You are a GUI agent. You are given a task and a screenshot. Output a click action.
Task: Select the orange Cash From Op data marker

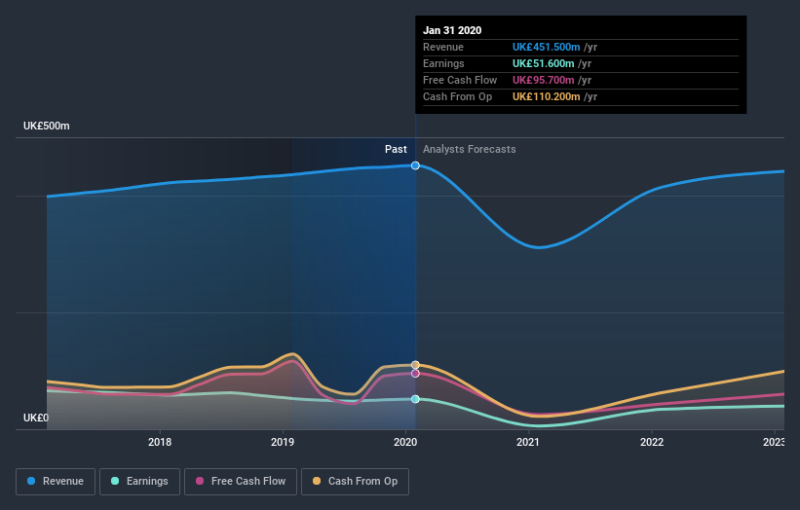coord(415,365)
